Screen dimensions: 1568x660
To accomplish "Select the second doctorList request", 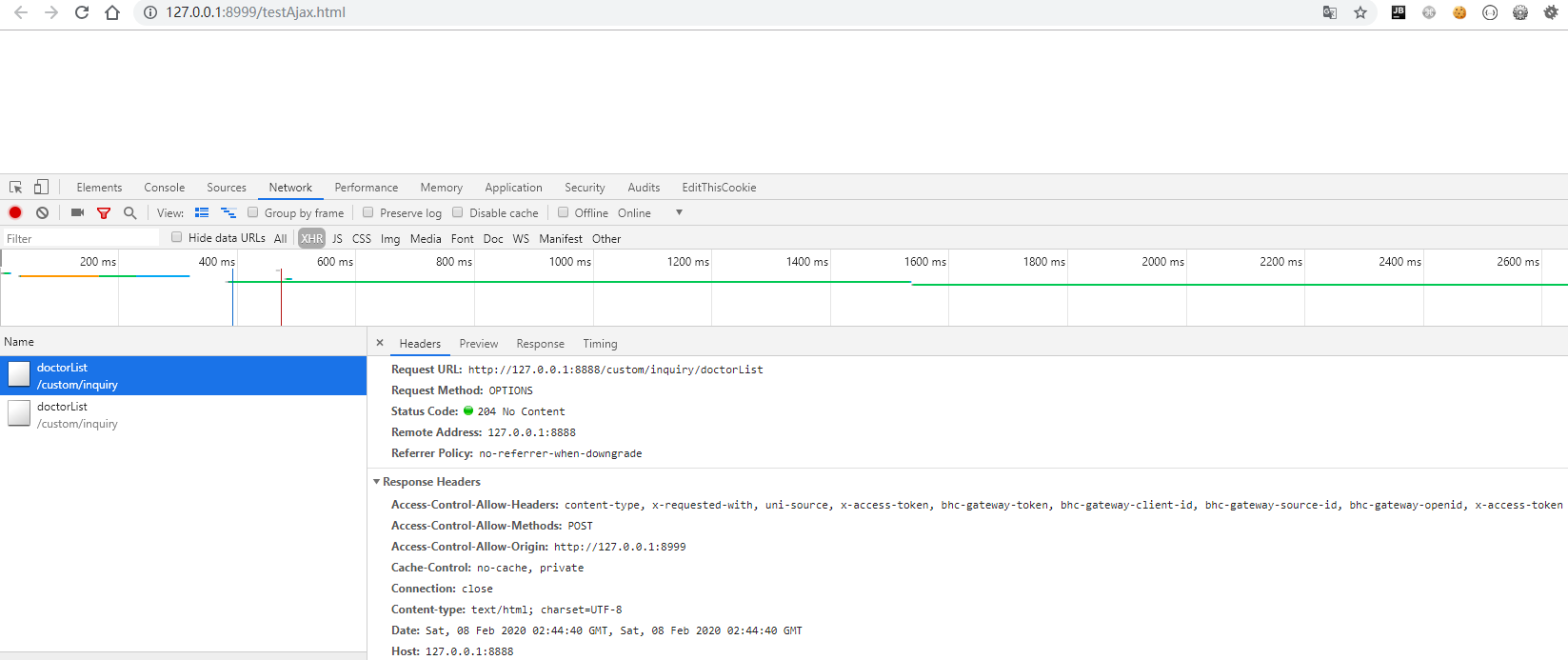I will point(76,414).
